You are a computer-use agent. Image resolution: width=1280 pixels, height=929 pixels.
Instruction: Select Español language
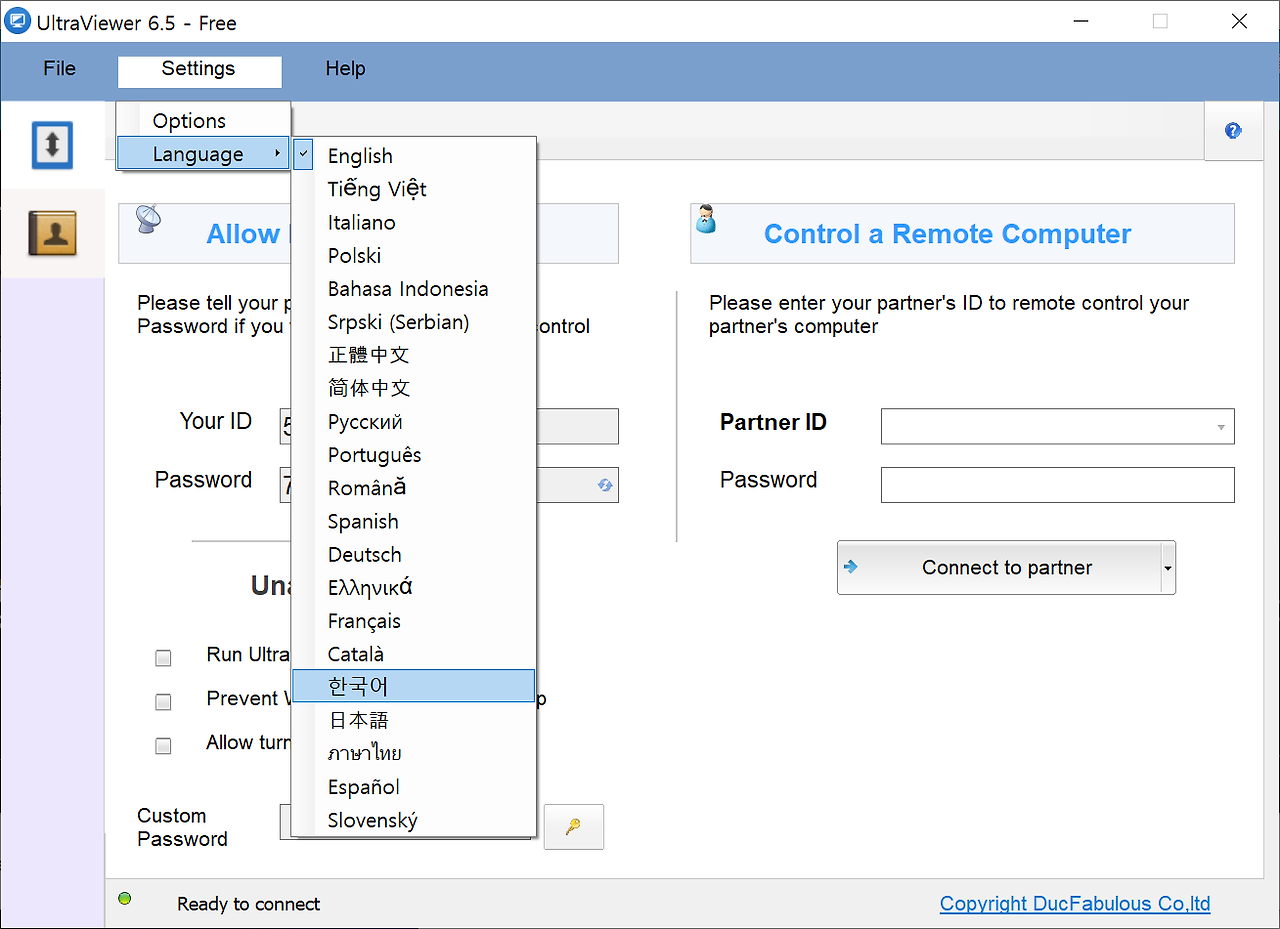point(414,787)
